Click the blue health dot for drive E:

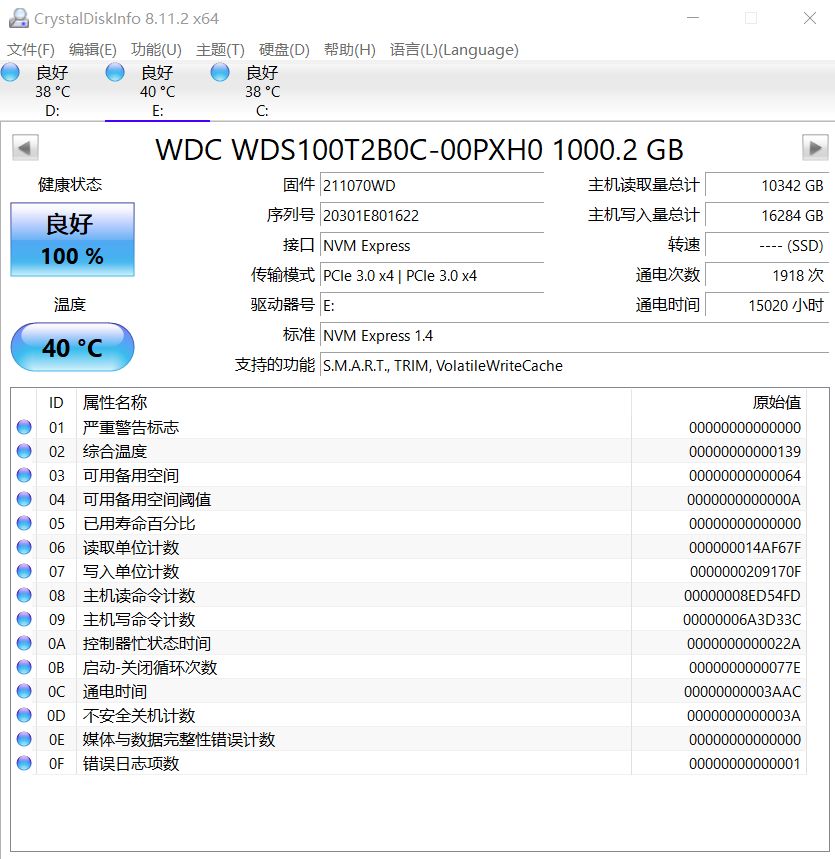115,71
